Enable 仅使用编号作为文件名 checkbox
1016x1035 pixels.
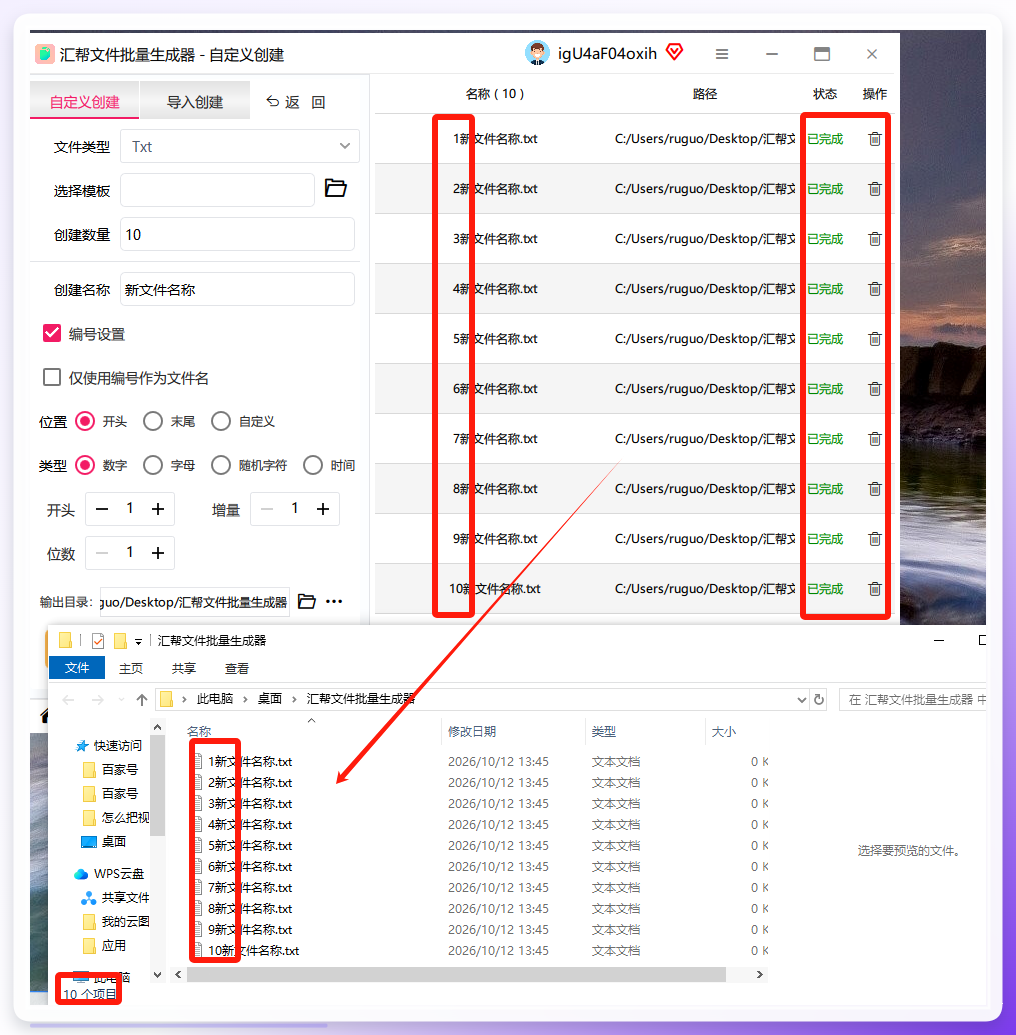pyautogui.click(x=52, y=378)
